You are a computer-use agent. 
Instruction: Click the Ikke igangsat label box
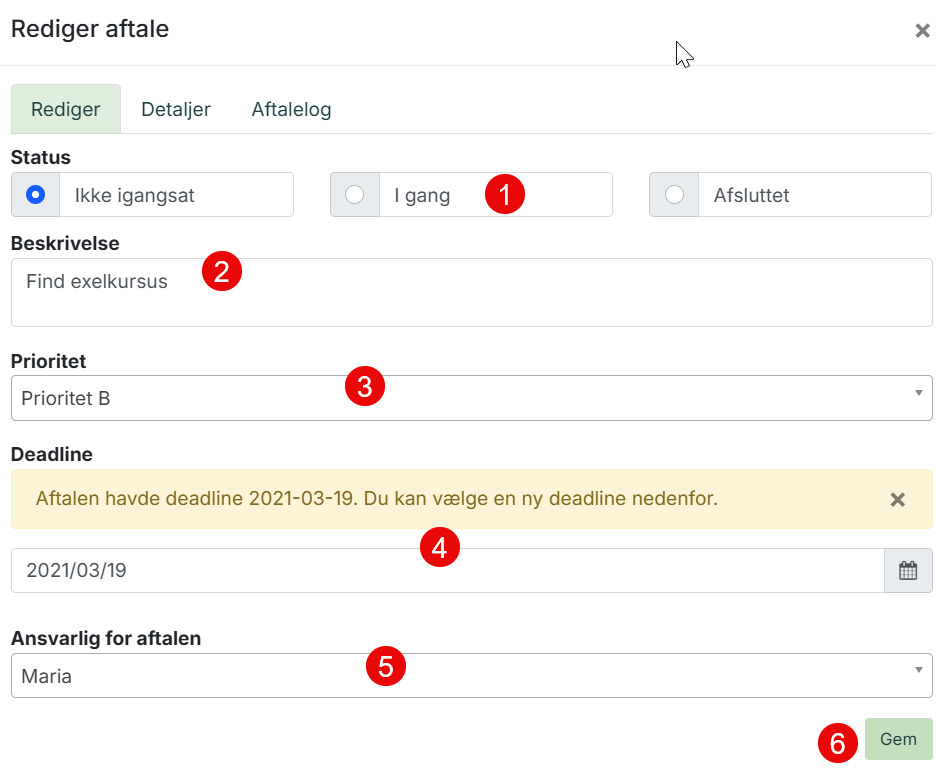point(176,195)
